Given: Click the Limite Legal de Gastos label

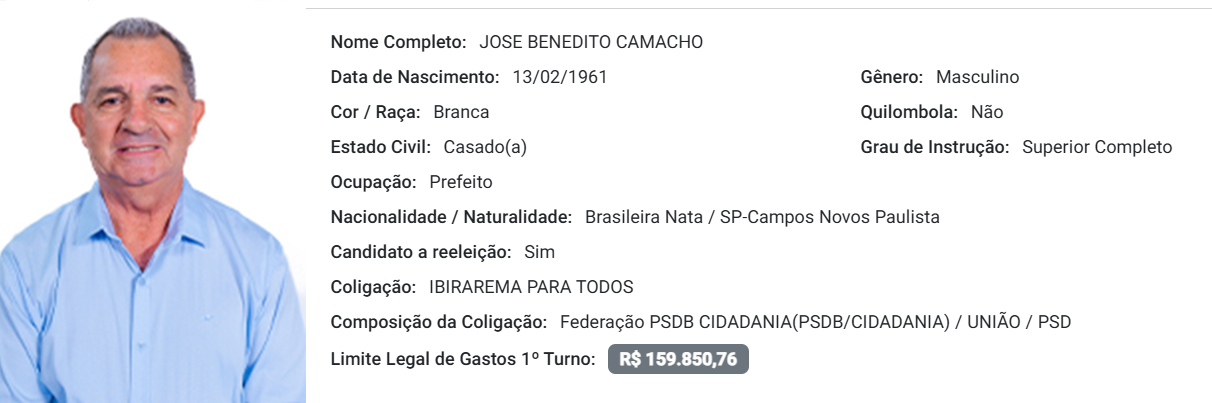Looking at the screenshot, I should click(463, 358).
